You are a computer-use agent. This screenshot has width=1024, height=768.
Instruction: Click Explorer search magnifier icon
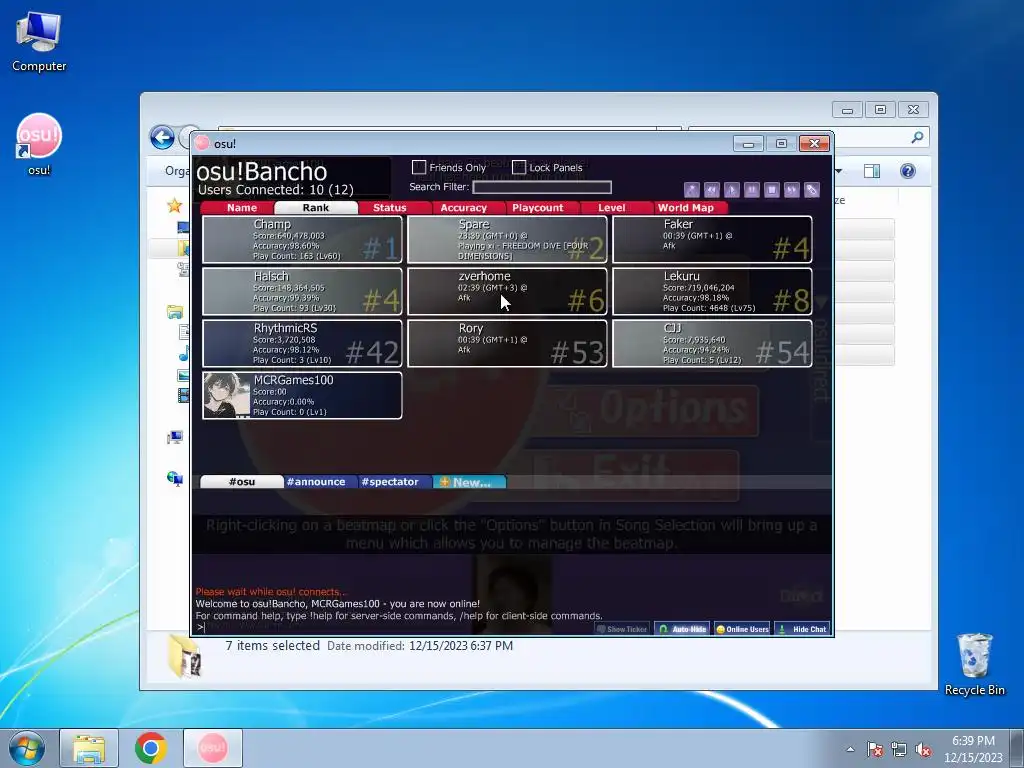[x=917, y=137]
